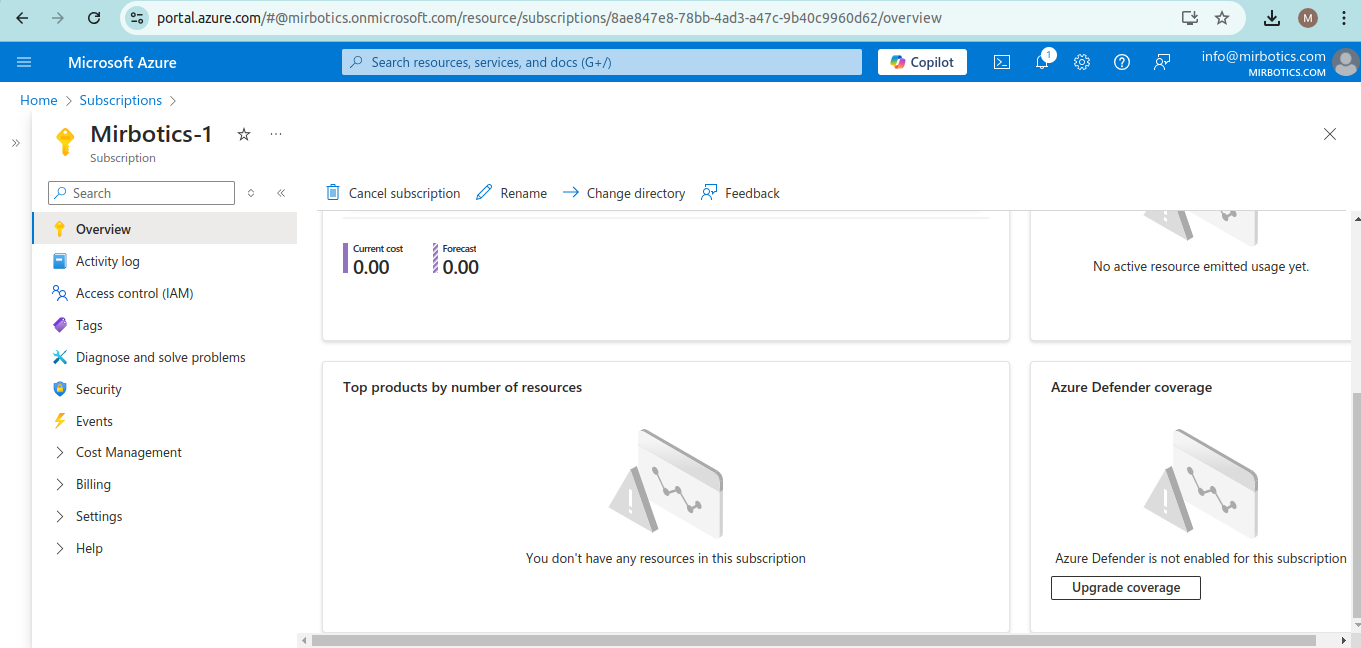Image resolution: width=1361 pixels, height=648 pixels.
Task: Open the Help question mark pane
Action: click(1121, 62)
